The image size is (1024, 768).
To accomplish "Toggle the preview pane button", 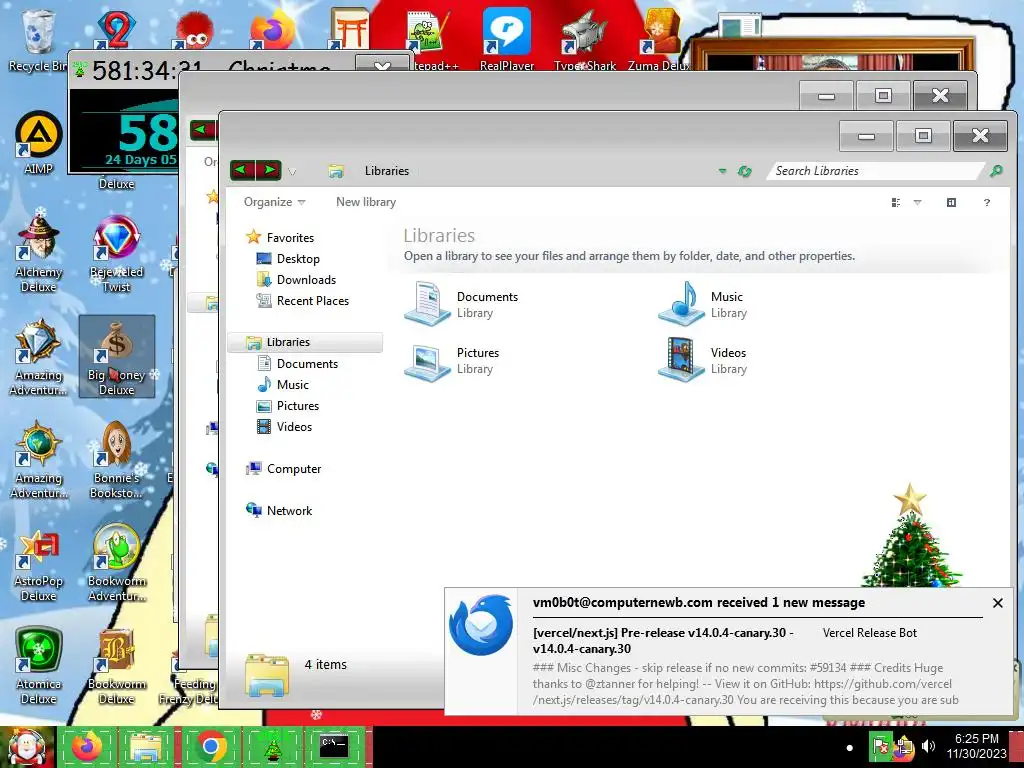I will point(951,202).
